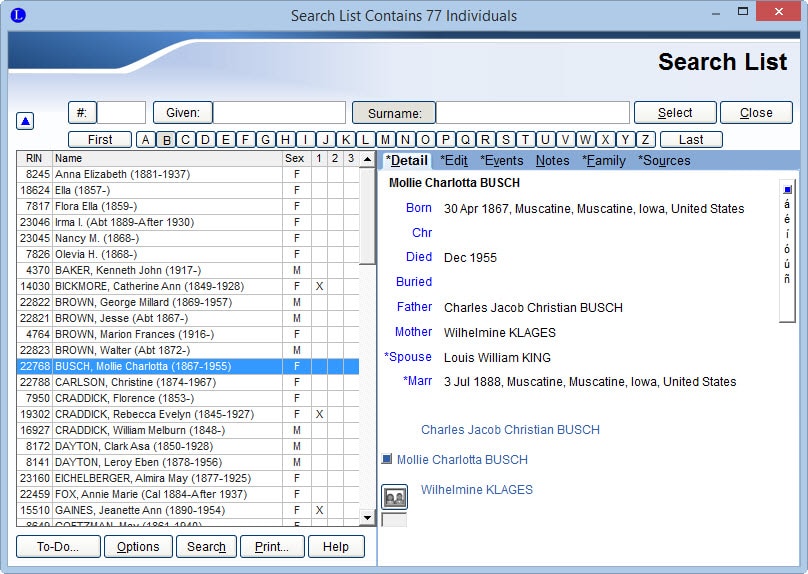Click the Name column header
The image size is (808, 574).
pos(167,158)
